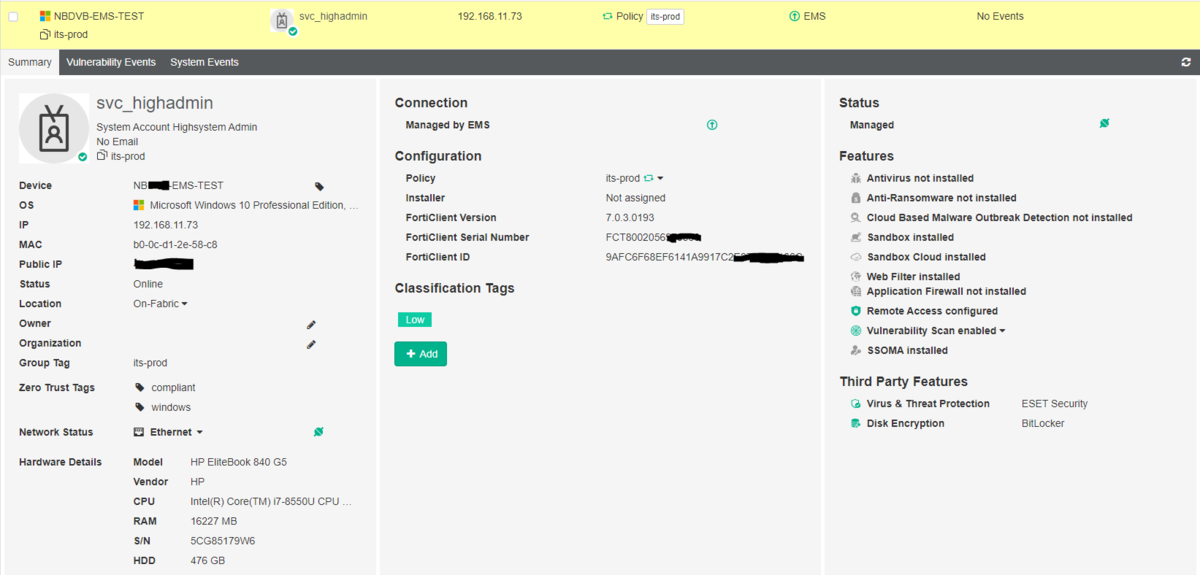Click the large svc_highadmin profile picture
Viewport: 1200px width, 575px height.
[54, 128]
